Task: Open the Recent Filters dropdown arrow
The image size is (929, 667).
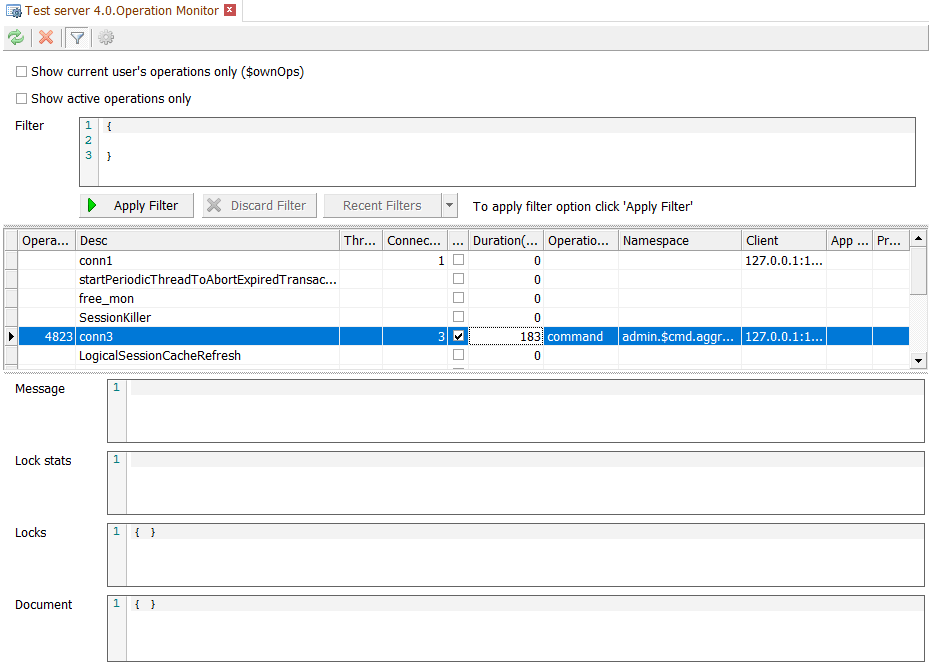Action: (450, 206)
